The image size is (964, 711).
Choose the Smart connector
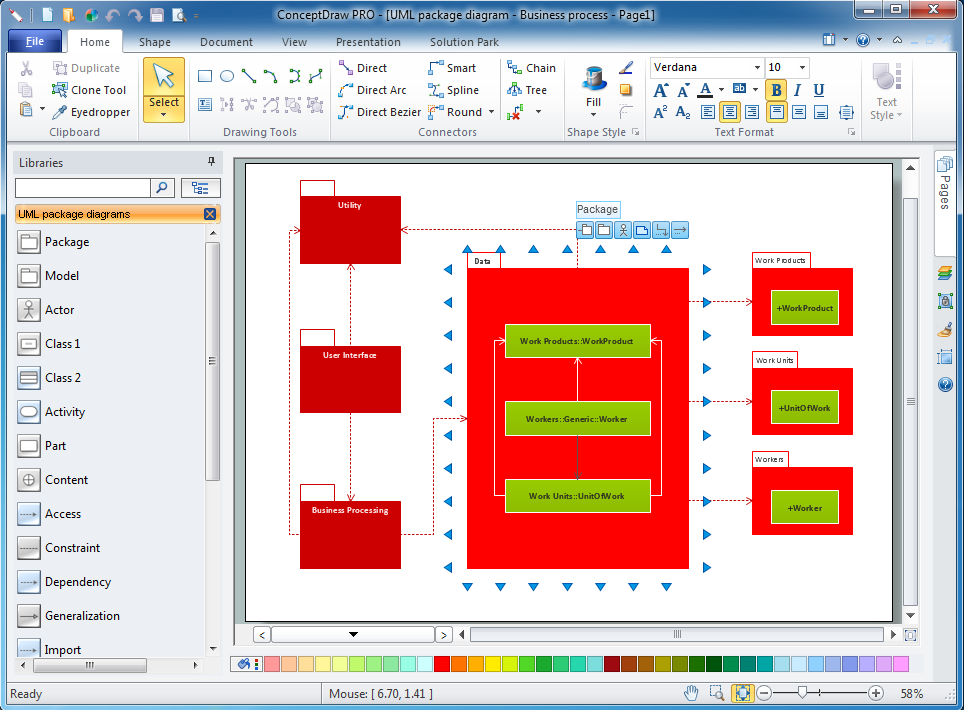click(x=452, y=68)
